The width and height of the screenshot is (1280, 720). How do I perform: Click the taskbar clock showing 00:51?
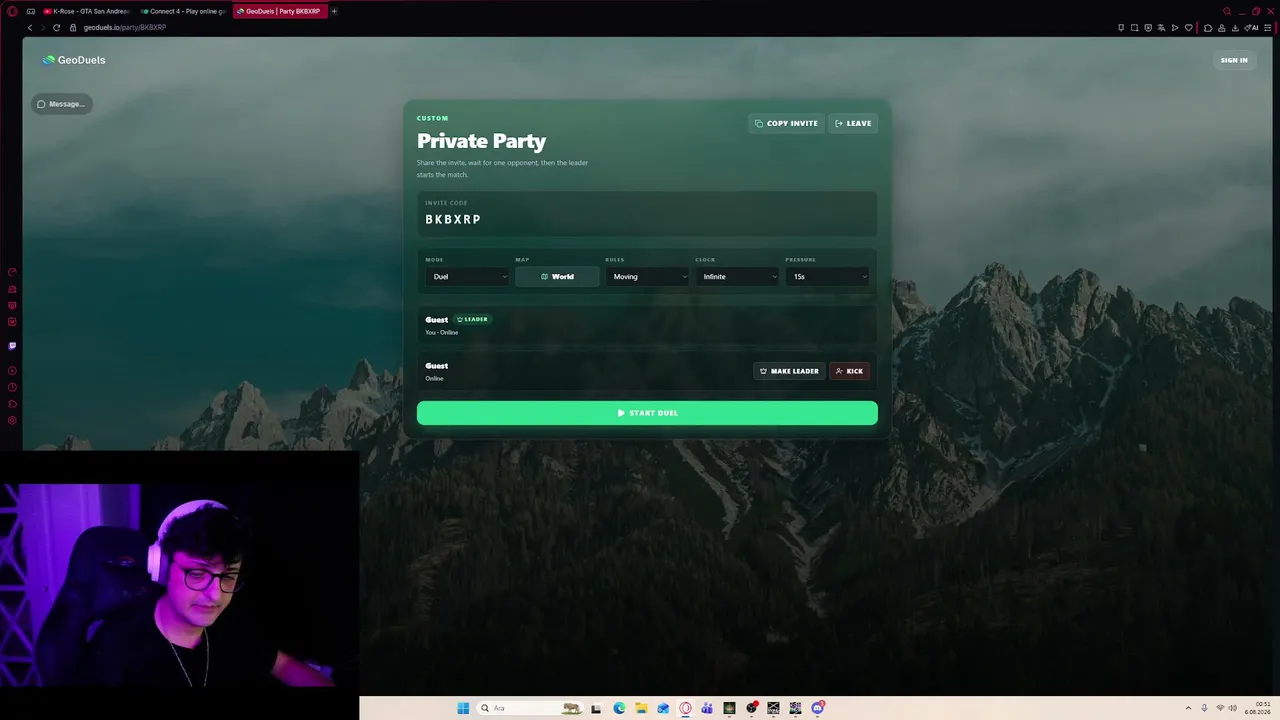(x=1257, y=708)
